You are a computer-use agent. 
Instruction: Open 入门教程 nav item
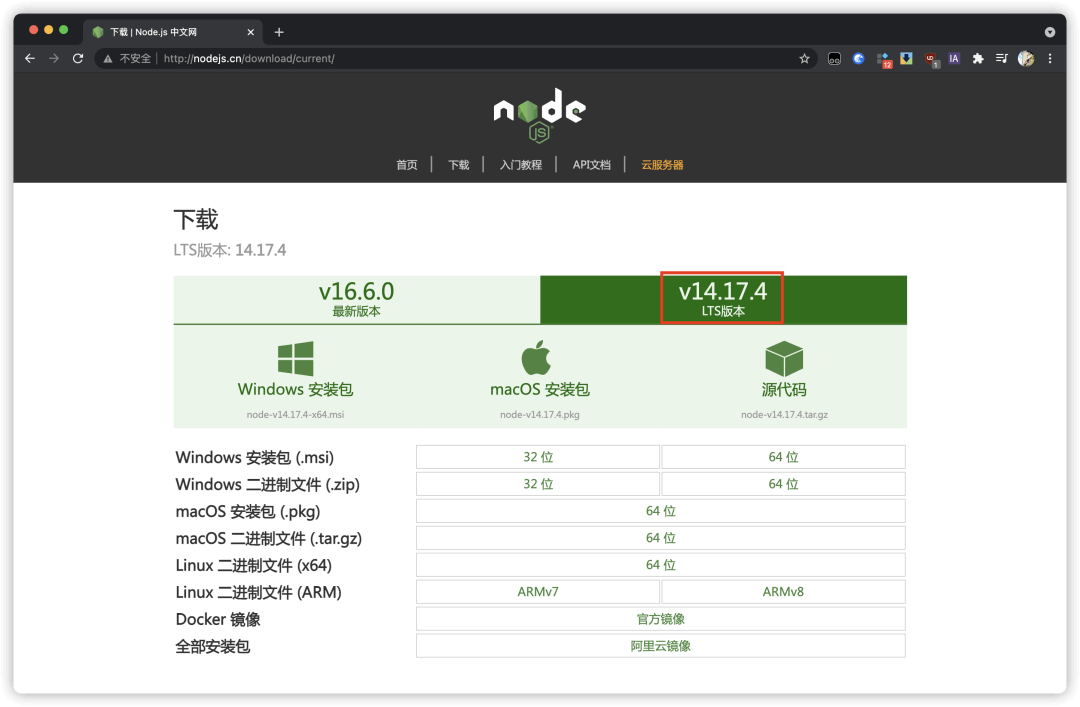tap(521, 165)
